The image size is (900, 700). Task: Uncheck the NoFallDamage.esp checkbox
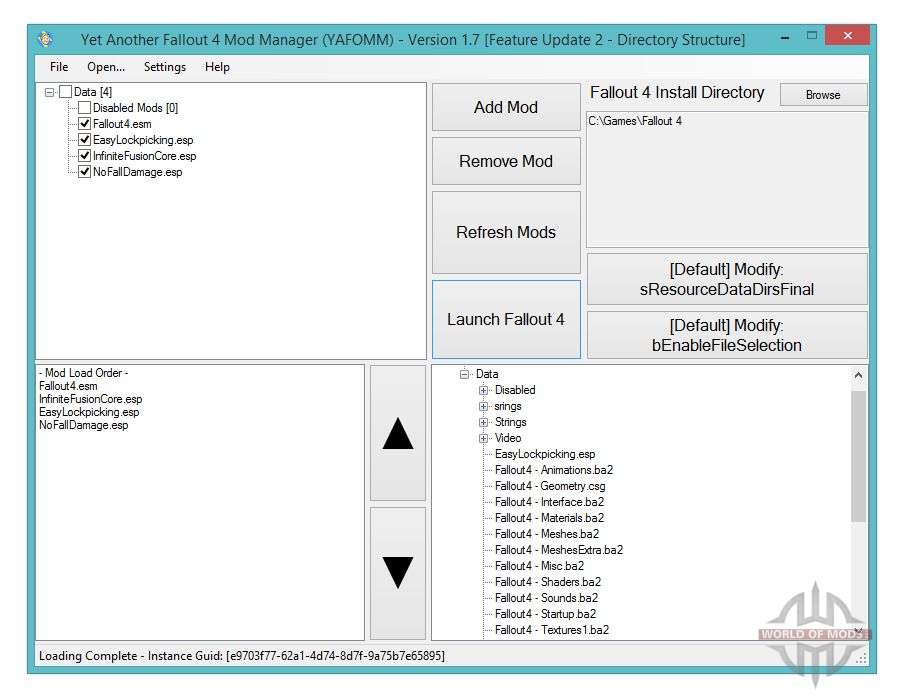[x=84, y=172]
